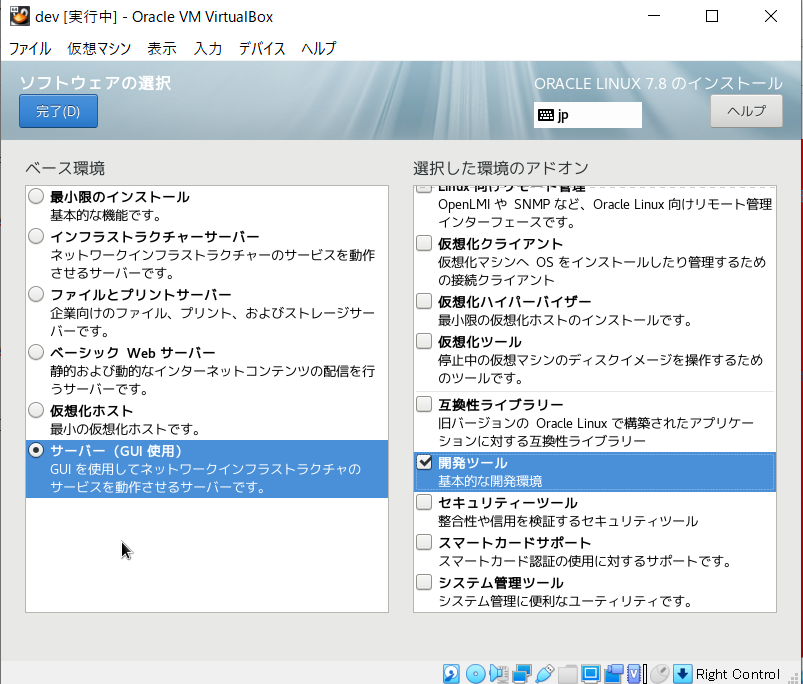Click the text "最小の仮想化ホストです。"

click(x=125, y=429)
